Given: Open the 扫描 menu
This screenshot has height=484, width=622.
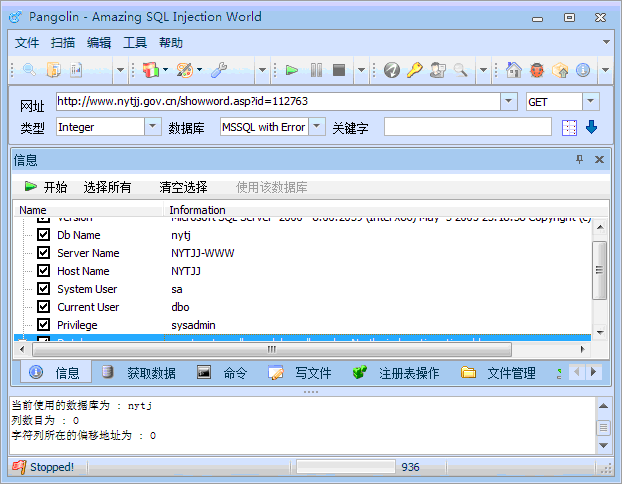Looking at the screenshot, I should point(63,42).
